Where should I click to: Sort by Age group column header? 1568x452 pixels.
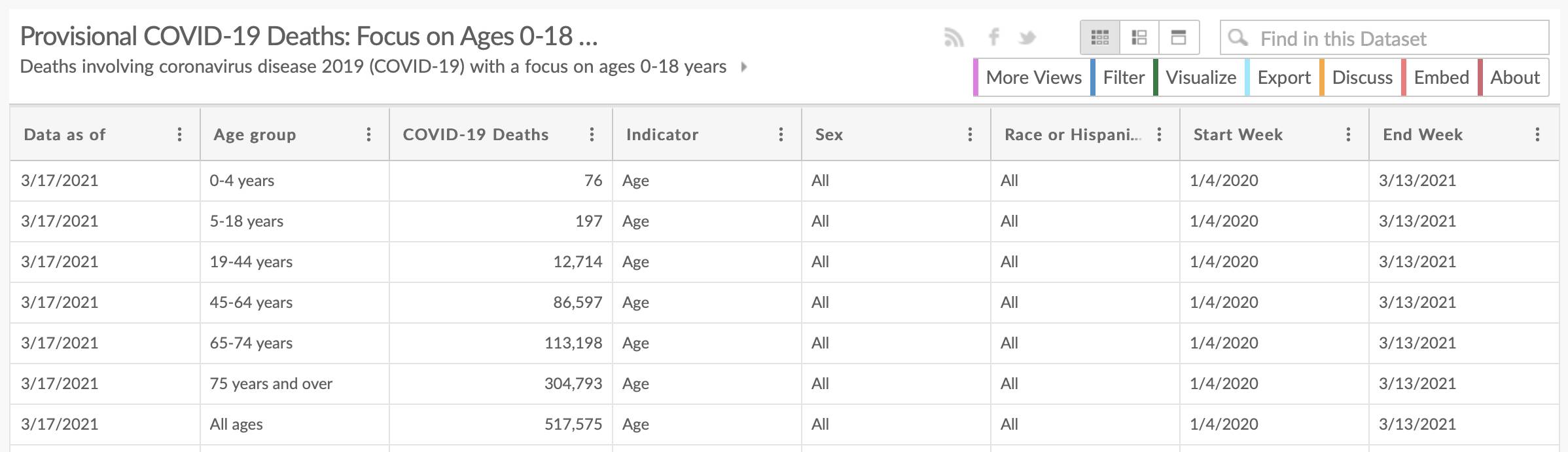point(255,134)
